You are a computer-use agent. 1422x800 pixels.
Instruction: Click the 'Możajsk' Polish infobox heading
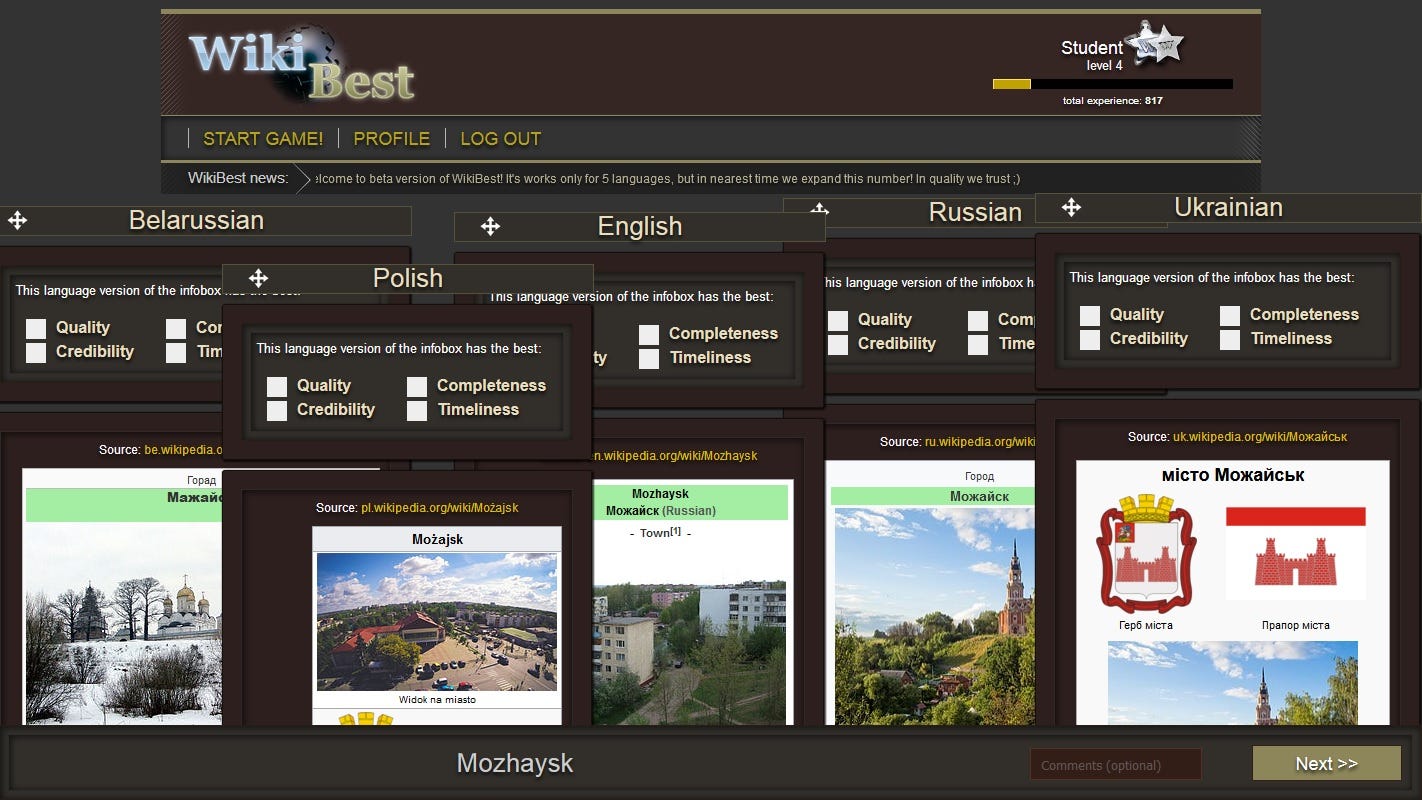click(x=438, y=539)
